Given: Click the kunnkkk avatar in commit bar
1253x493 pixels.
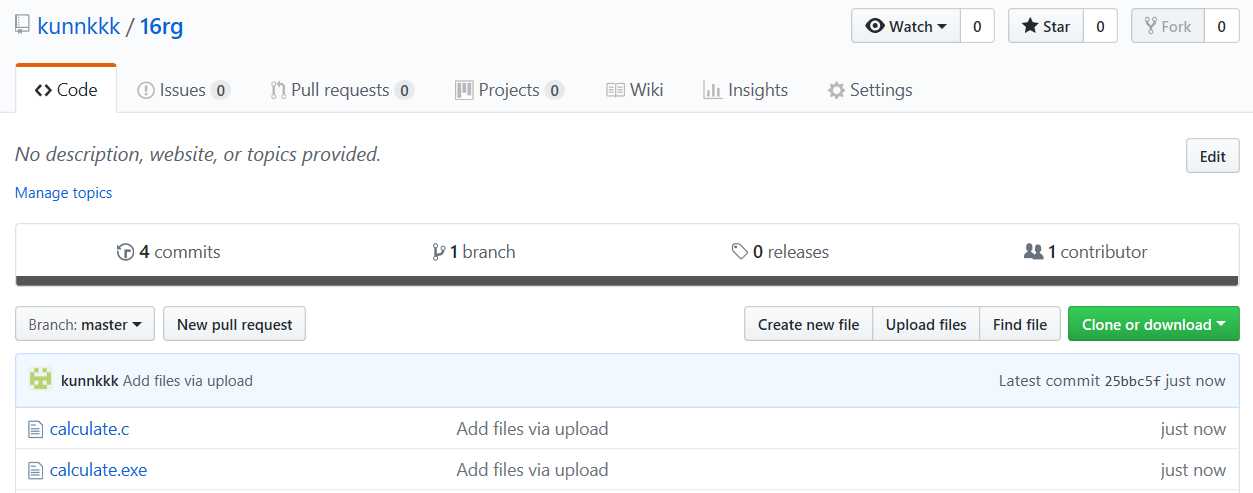Looking at the screenshot, I should pos(41,380).
